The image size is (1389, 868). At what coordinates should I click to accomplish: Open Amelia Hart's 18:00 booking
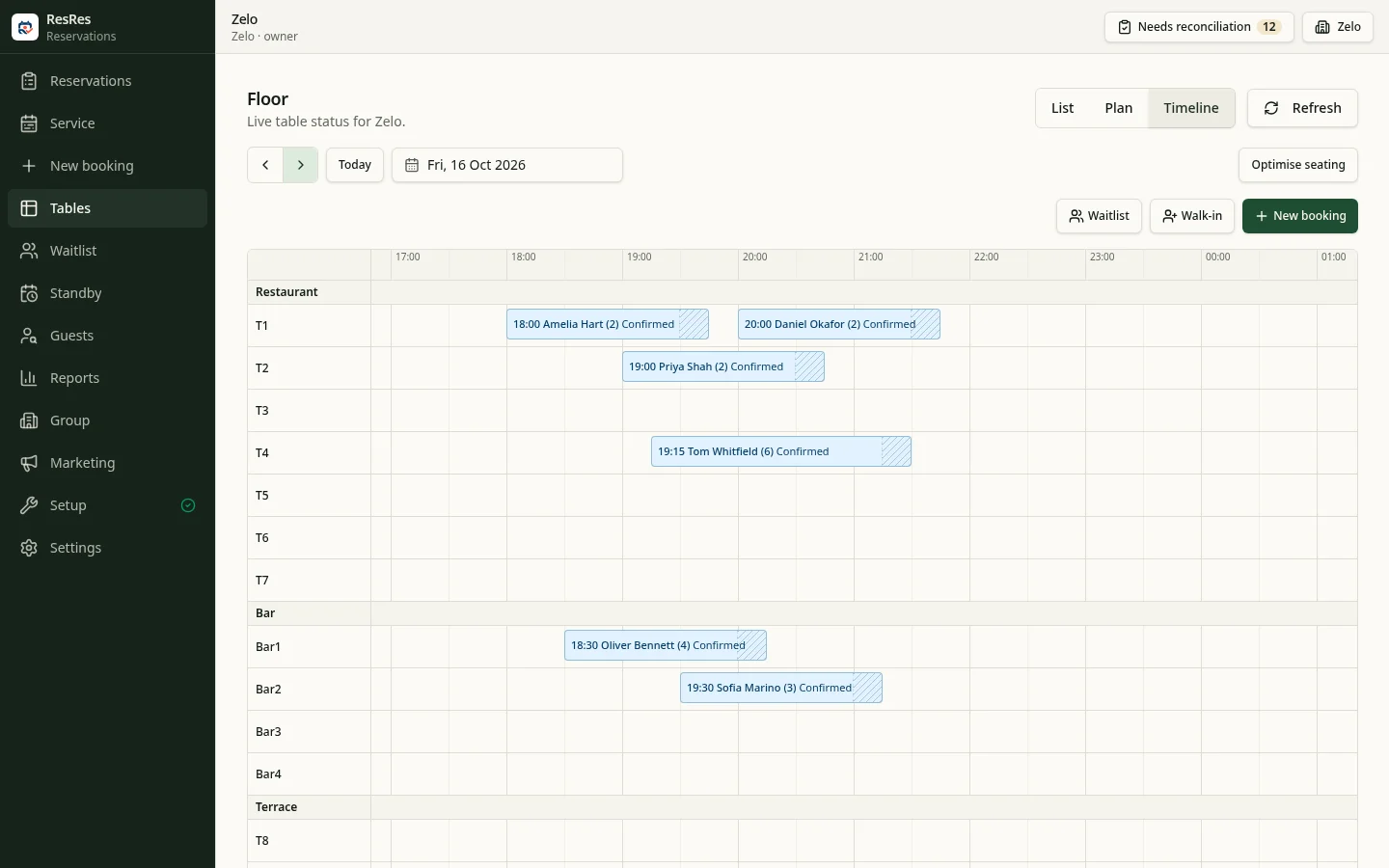click(x=608, y=324)
